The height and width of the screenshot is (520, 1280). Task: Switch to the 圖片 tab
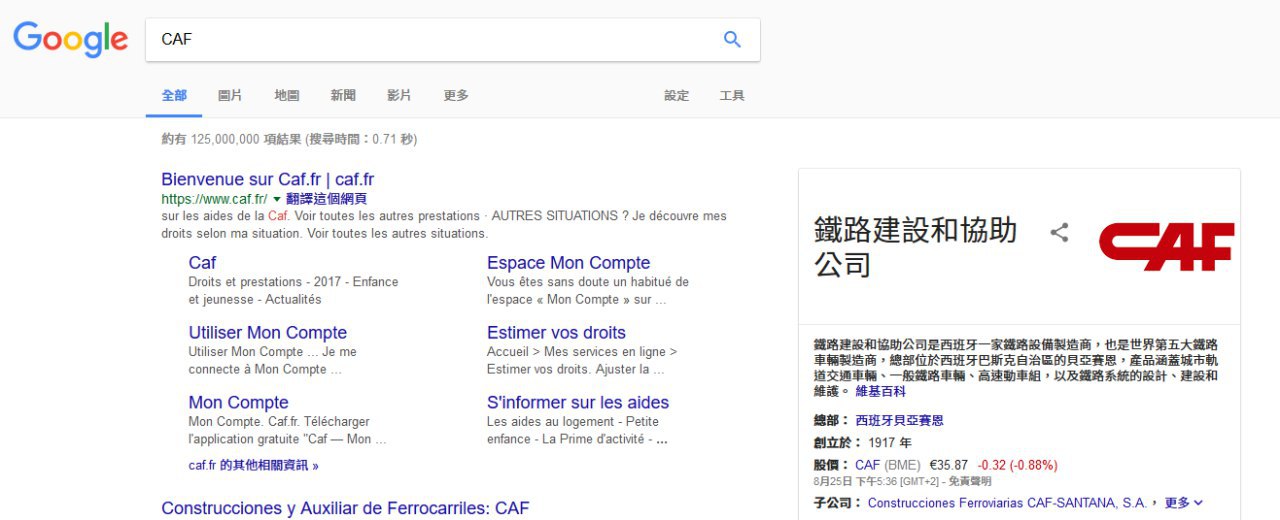tap(230, 95)
